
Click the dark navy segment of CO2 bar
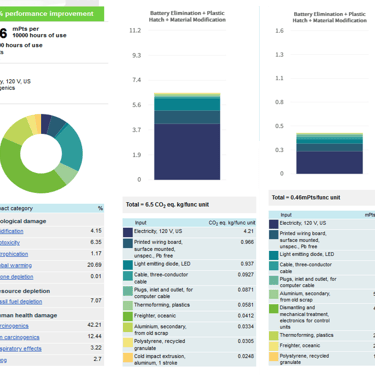pos(187,152)
